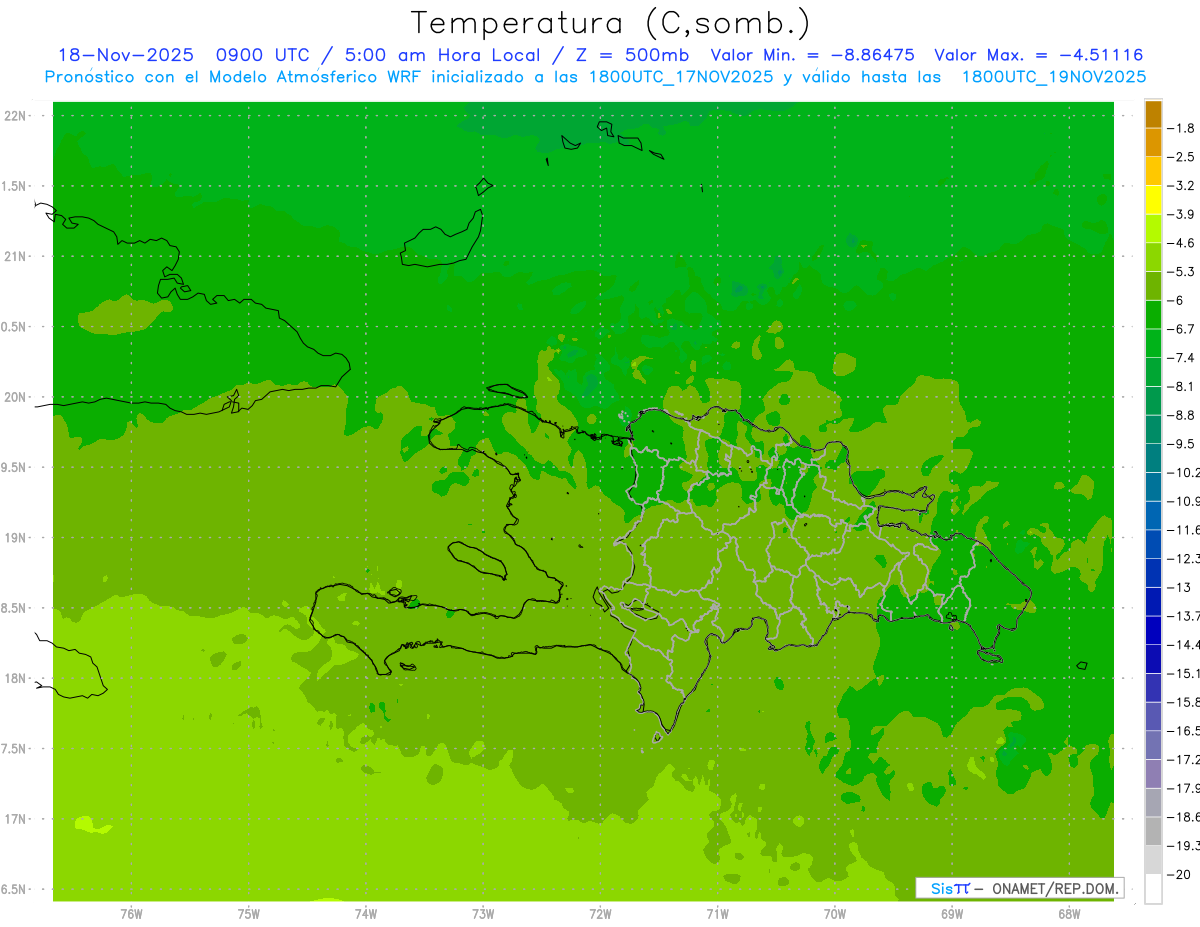Click the '69W' longitude axis label

952,914
